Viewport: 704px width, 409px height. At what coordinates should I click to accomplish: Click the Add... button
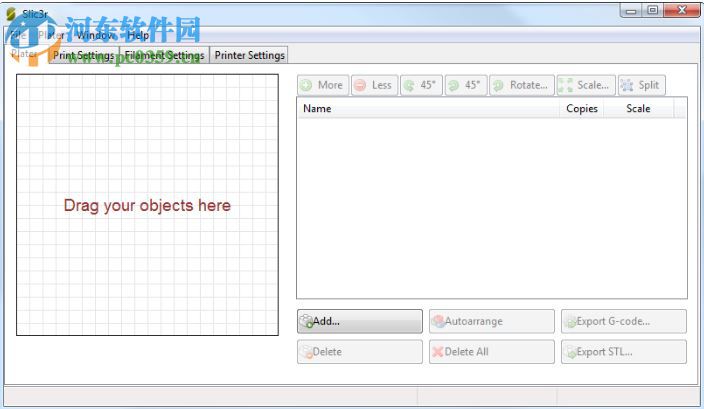360,321
